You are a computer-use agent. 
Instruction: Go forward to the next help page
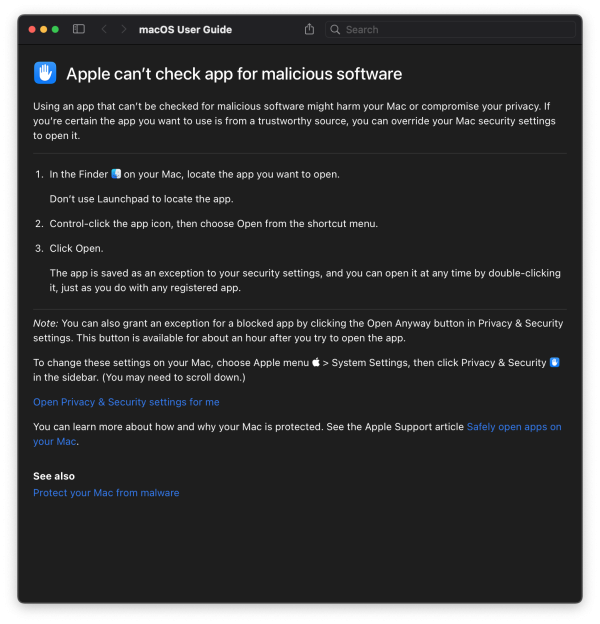(x=123, y=29)
